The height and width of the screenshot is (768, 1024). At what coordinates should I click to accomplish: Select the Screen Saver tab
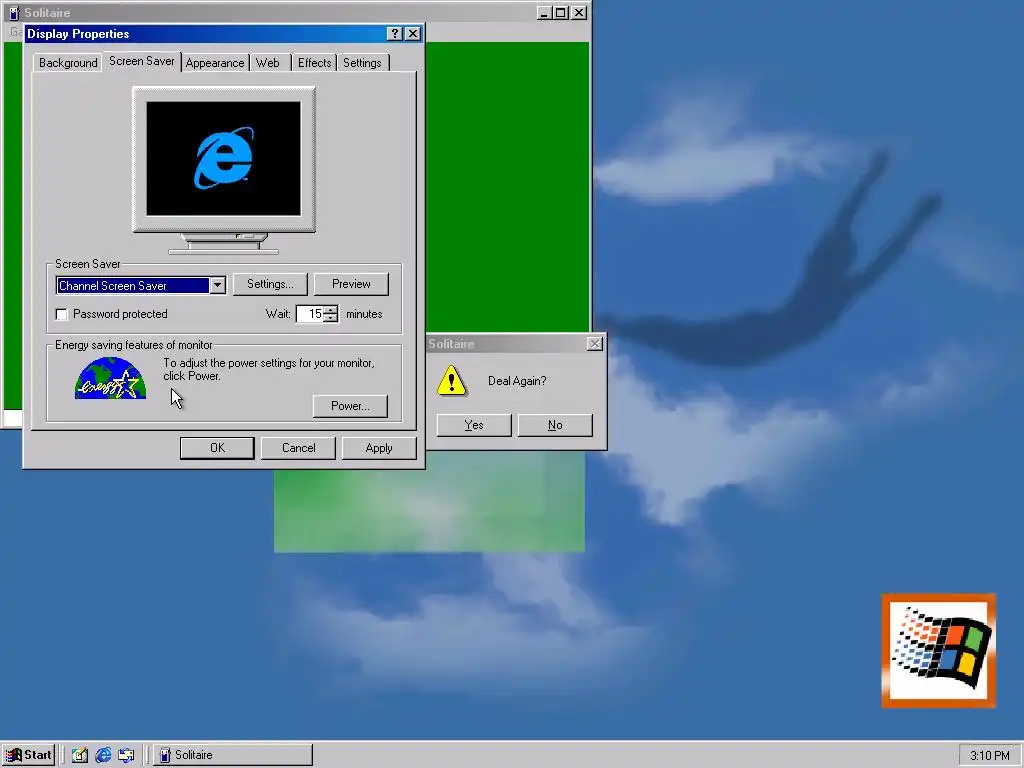point(142,61)
